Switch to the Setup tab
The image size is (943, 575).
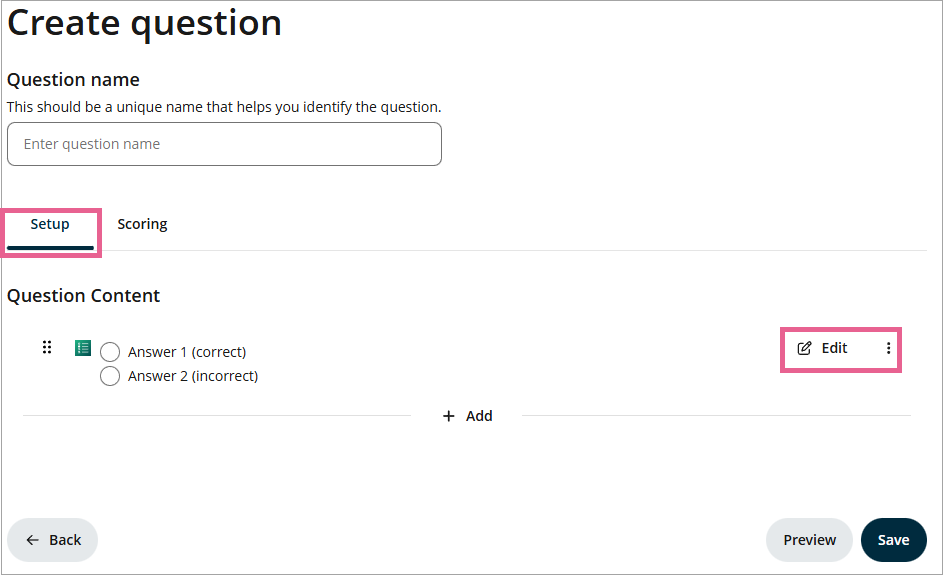tap(50, 225)
